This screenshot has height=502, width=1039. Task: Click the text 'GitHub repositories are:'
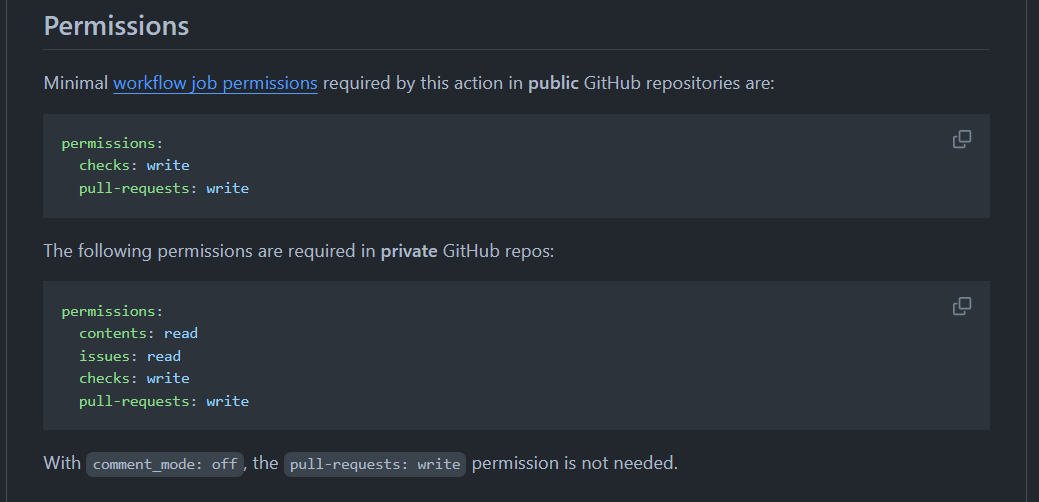tap(679, 83)
